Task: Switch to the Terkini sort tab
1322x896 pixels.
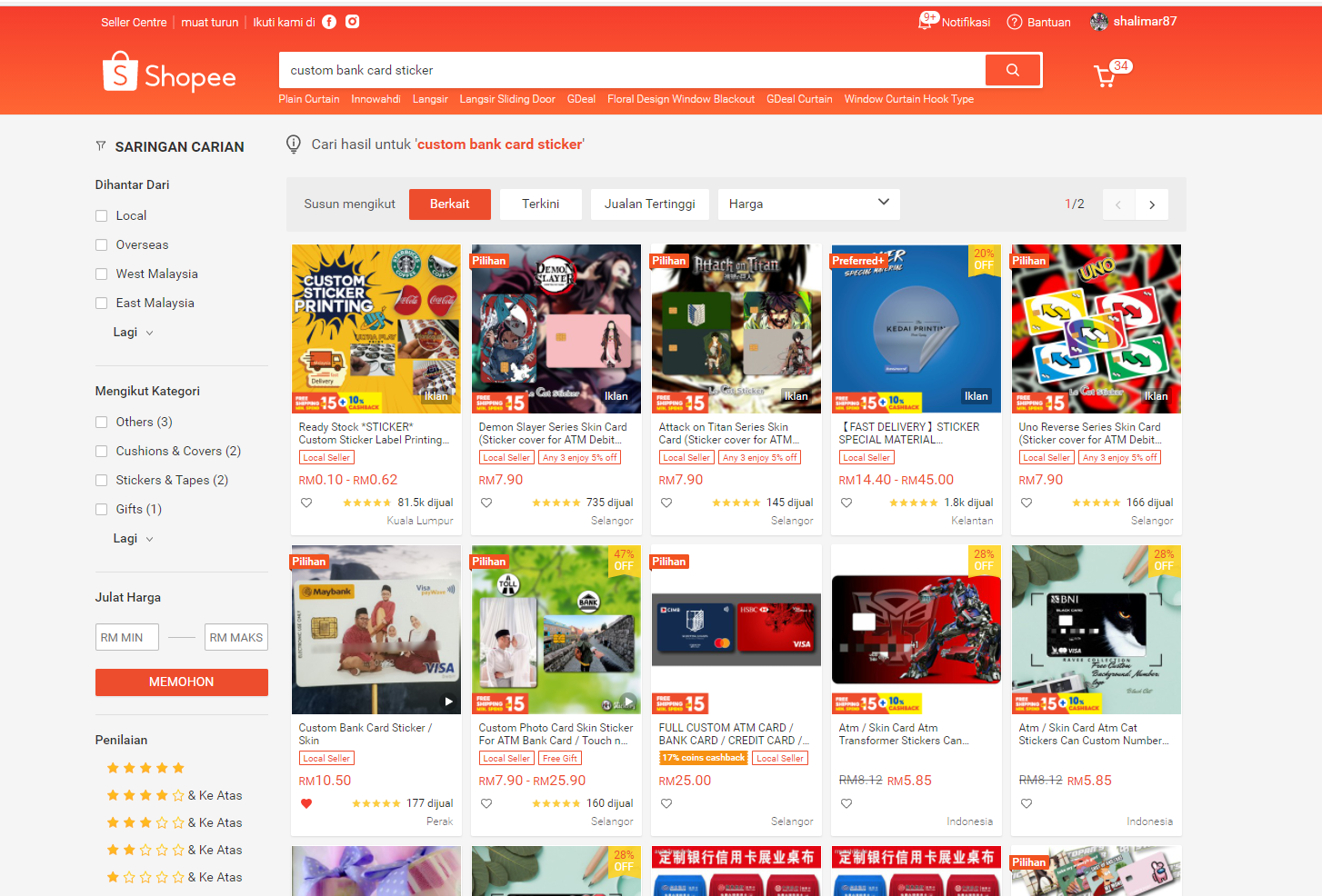Action: (540, 204)
